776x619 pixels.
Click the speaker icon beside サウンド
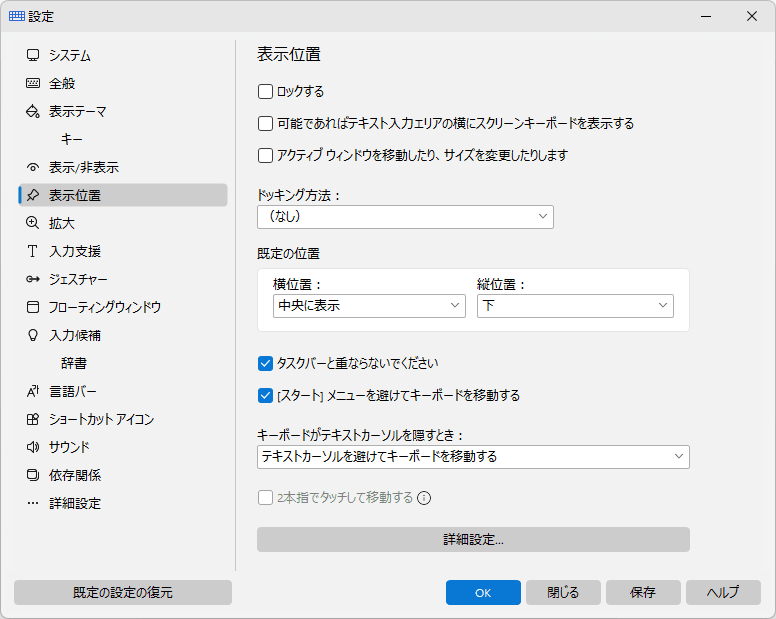click(33, 447)
